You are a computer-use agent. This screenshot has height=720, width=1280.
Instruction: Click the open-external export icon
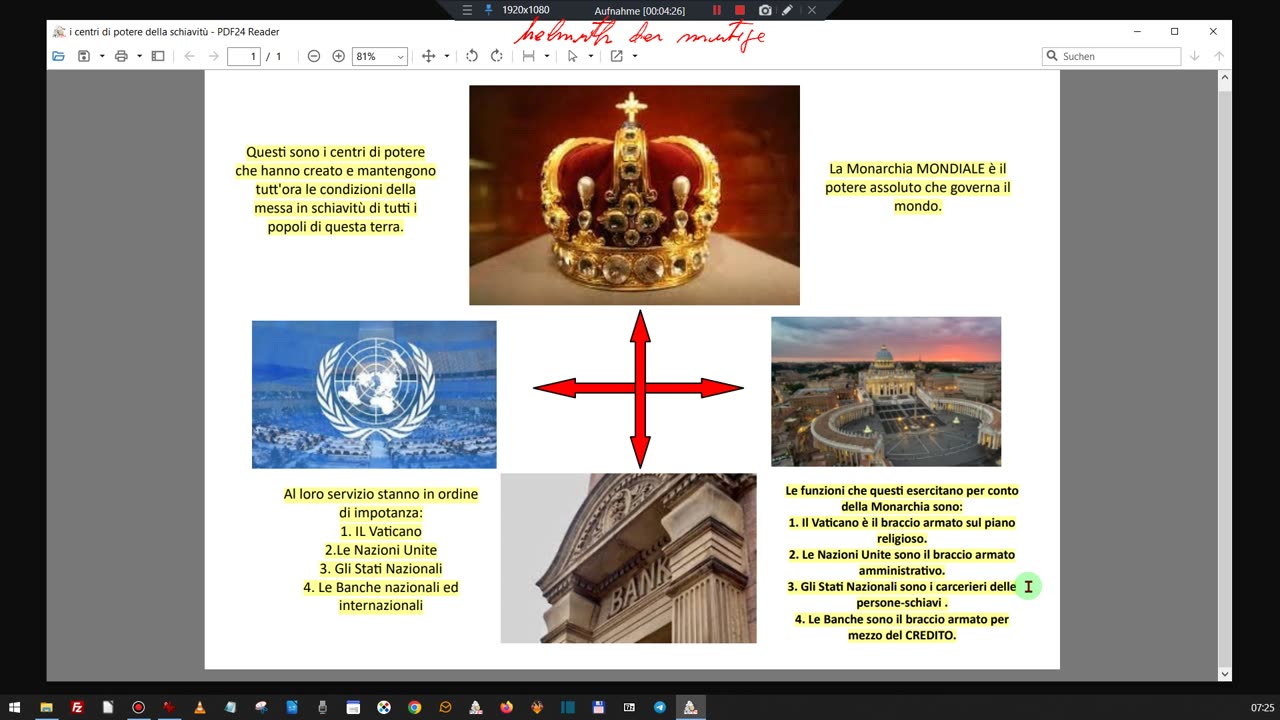(x=616, y=56)
